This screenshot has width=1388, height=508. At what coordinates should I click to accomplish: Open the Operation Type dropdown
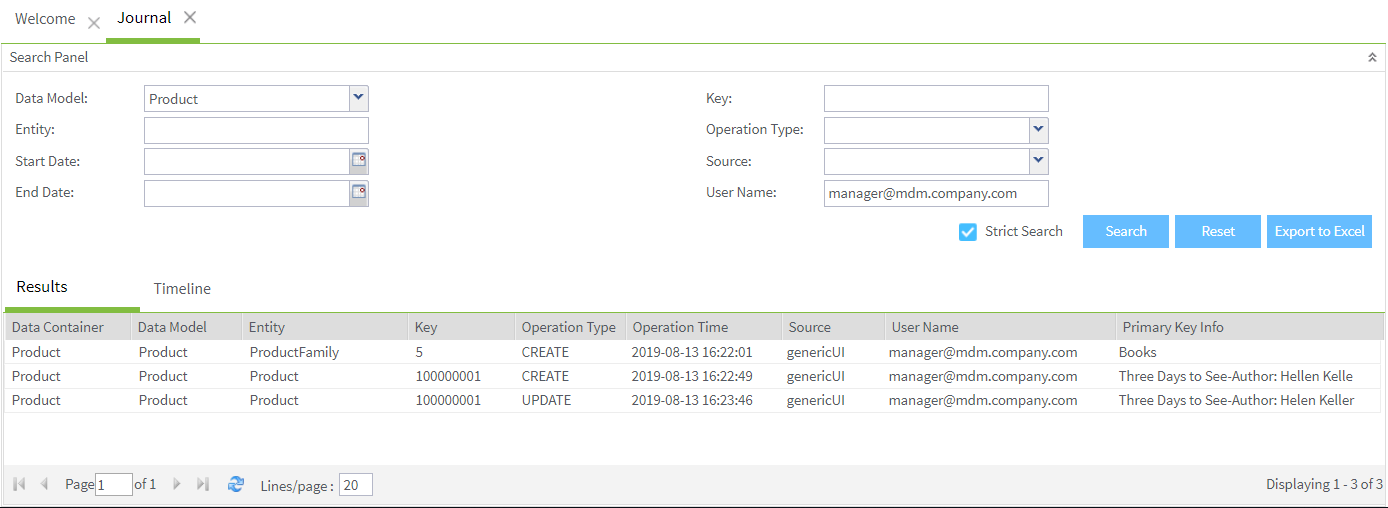coord(1038,130)
